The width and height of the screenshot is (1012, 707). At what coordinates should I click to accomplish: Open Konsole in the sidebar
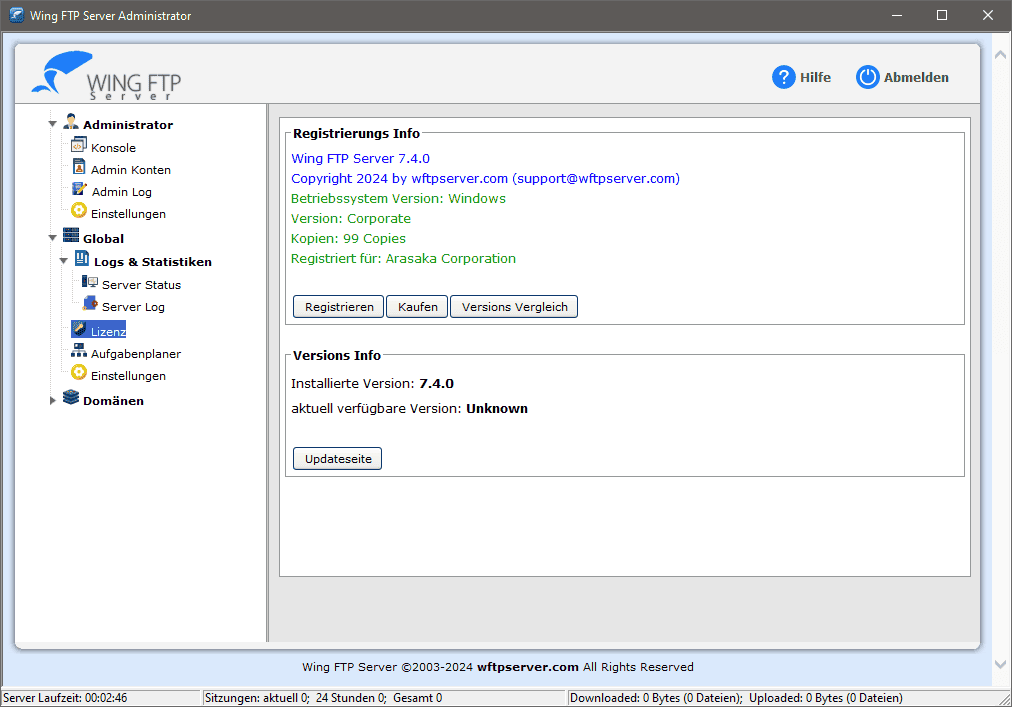pyautogui.click(x=114, y=148)
